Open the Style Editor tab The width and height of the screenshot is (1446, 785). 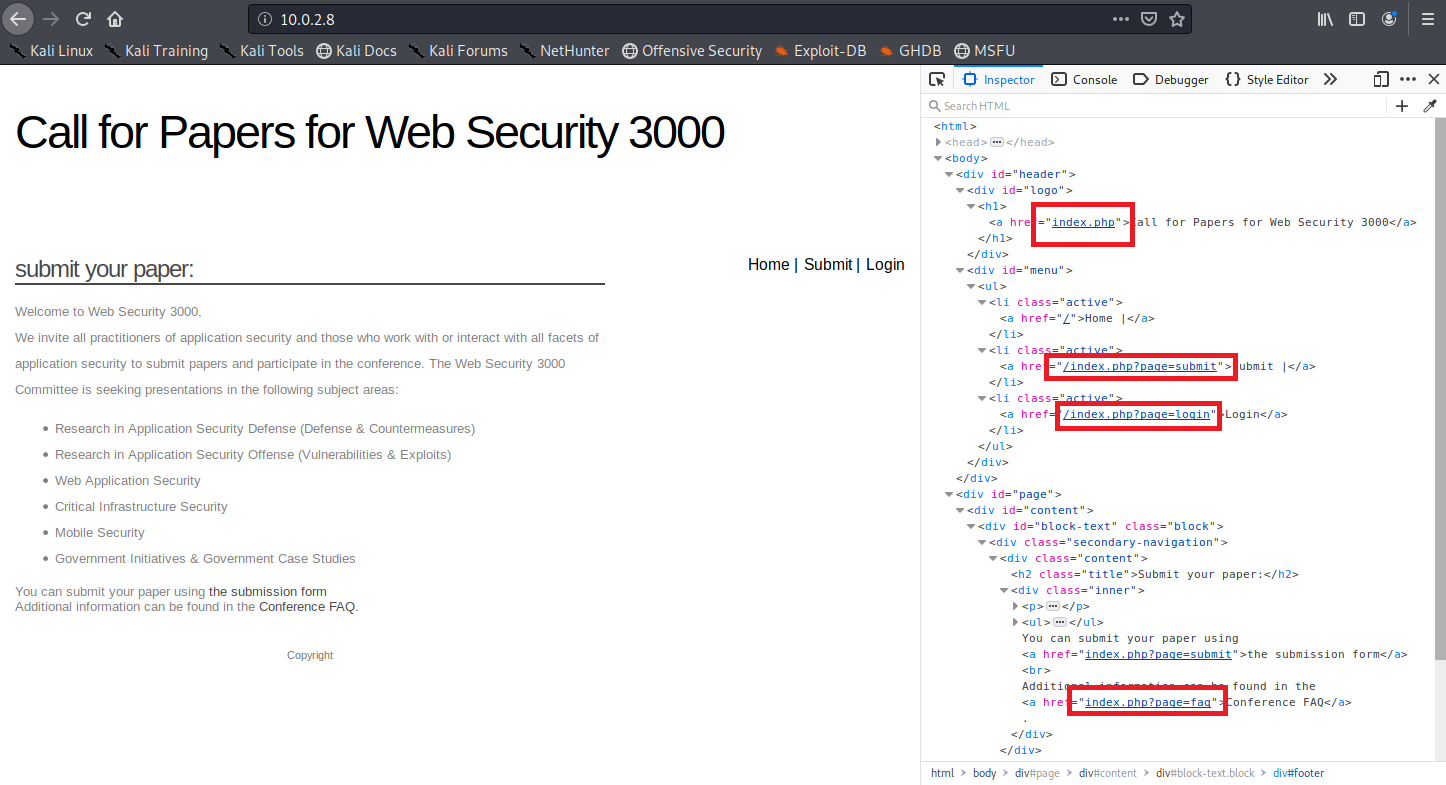1267,80
